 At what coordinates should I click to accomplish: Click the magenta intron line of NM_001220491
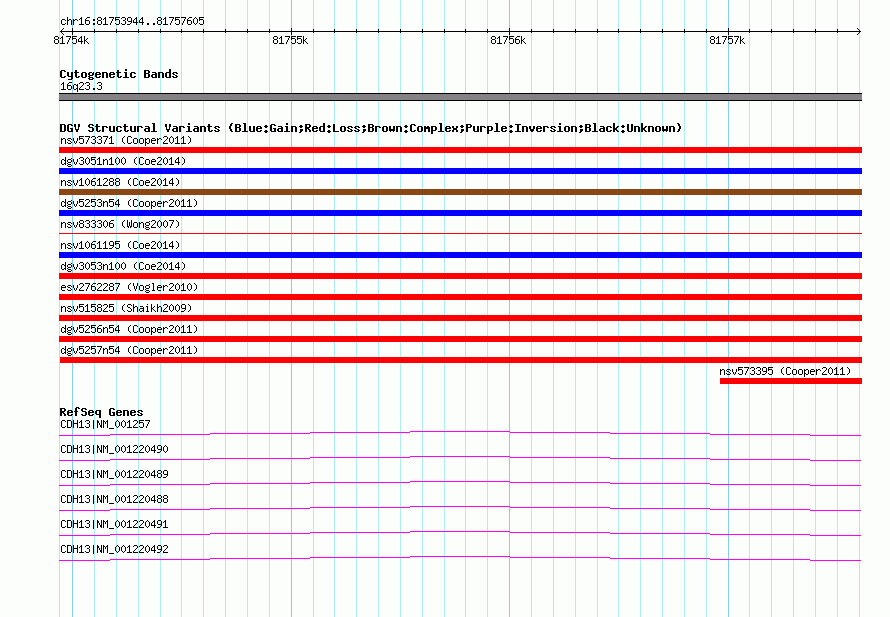click(460, 532)
